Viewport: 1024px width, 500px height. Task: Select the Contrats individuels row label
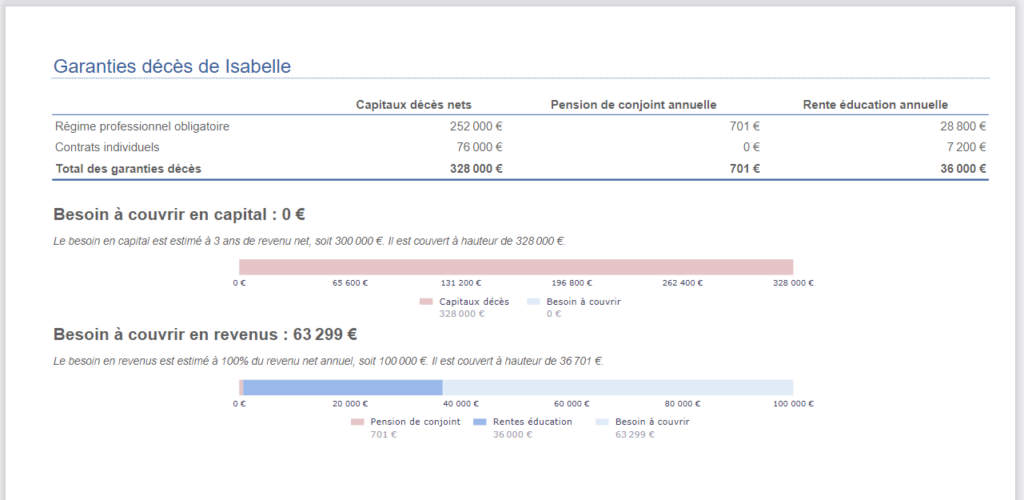click(x=106, y=148)
